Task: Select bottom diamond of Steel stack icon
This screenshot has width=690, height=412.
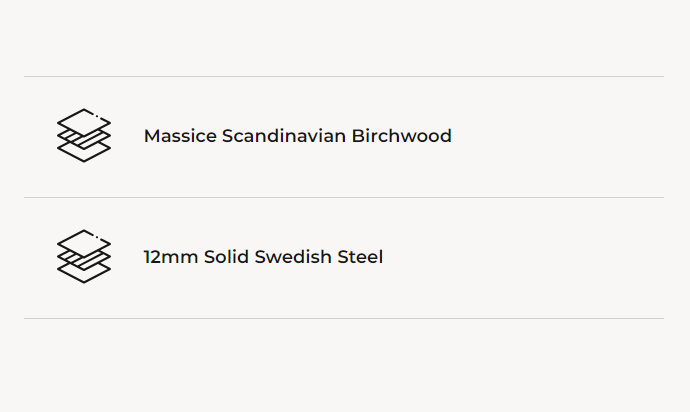Action: coord(84,273)
